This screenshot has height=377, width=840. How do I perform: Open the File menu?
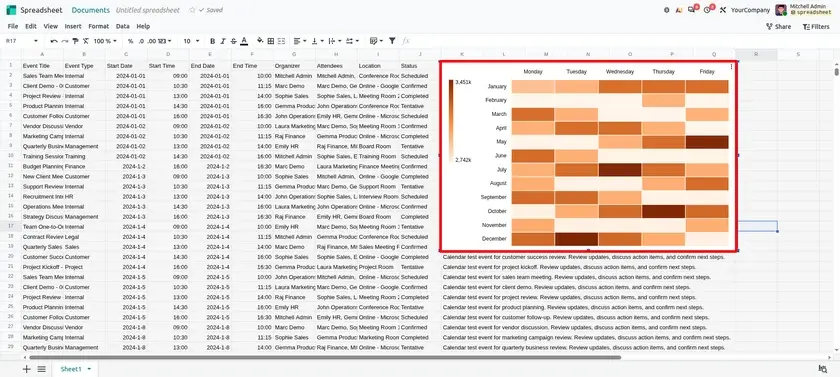pyautogui.click(x=13, y=26)
